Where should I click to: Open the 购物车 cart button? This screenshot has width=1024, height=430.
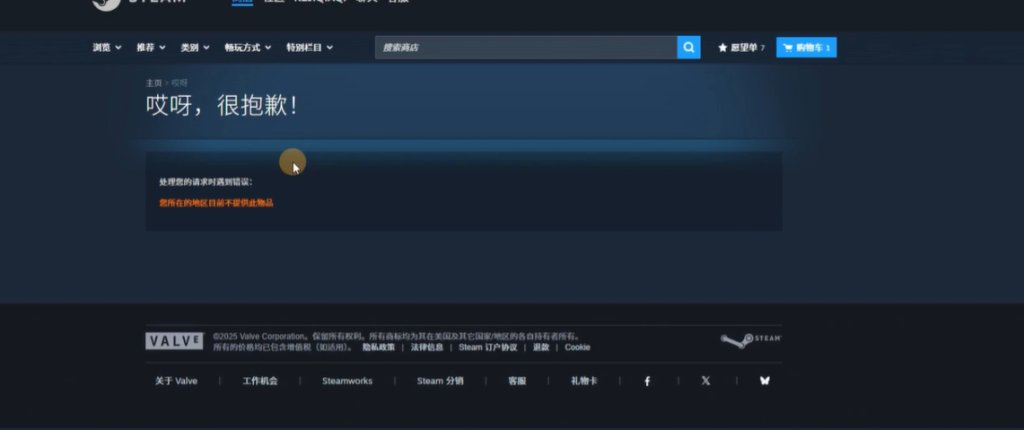[806, 47]
